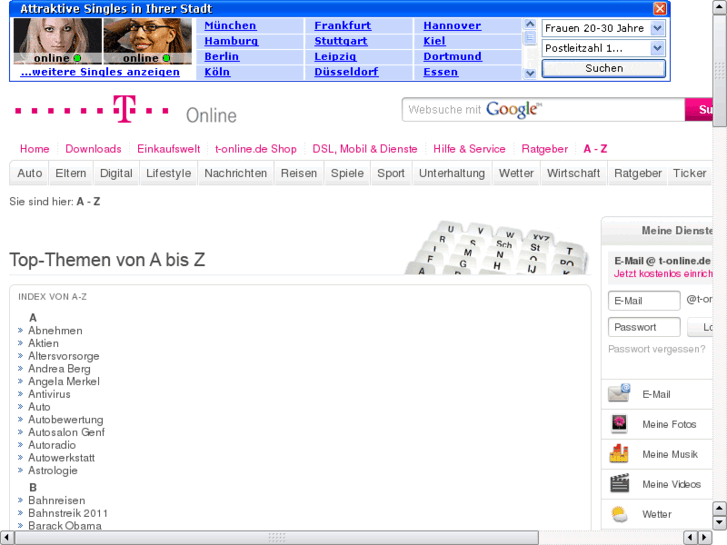Open the Home navigation item

tap(34, 149)
